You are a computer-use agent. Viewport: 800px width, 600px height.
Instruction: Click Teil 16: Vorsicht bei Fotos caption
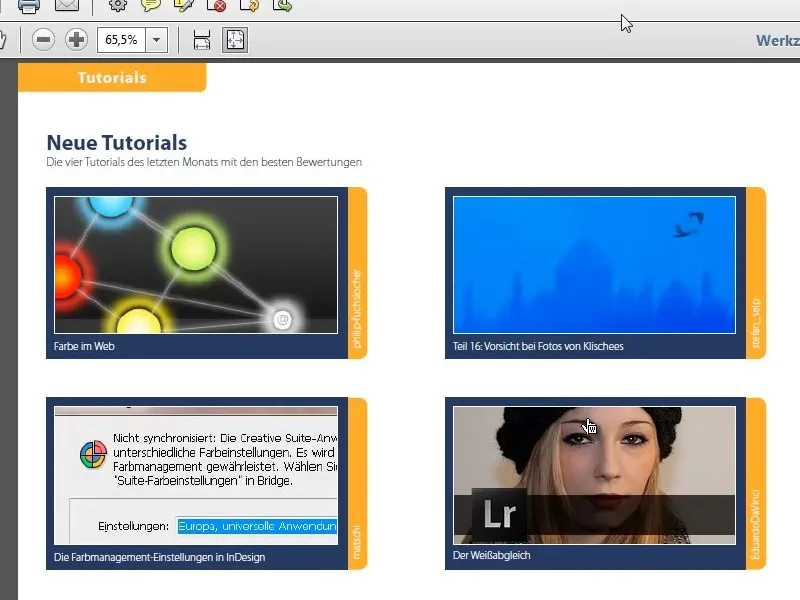pos(538,346)
